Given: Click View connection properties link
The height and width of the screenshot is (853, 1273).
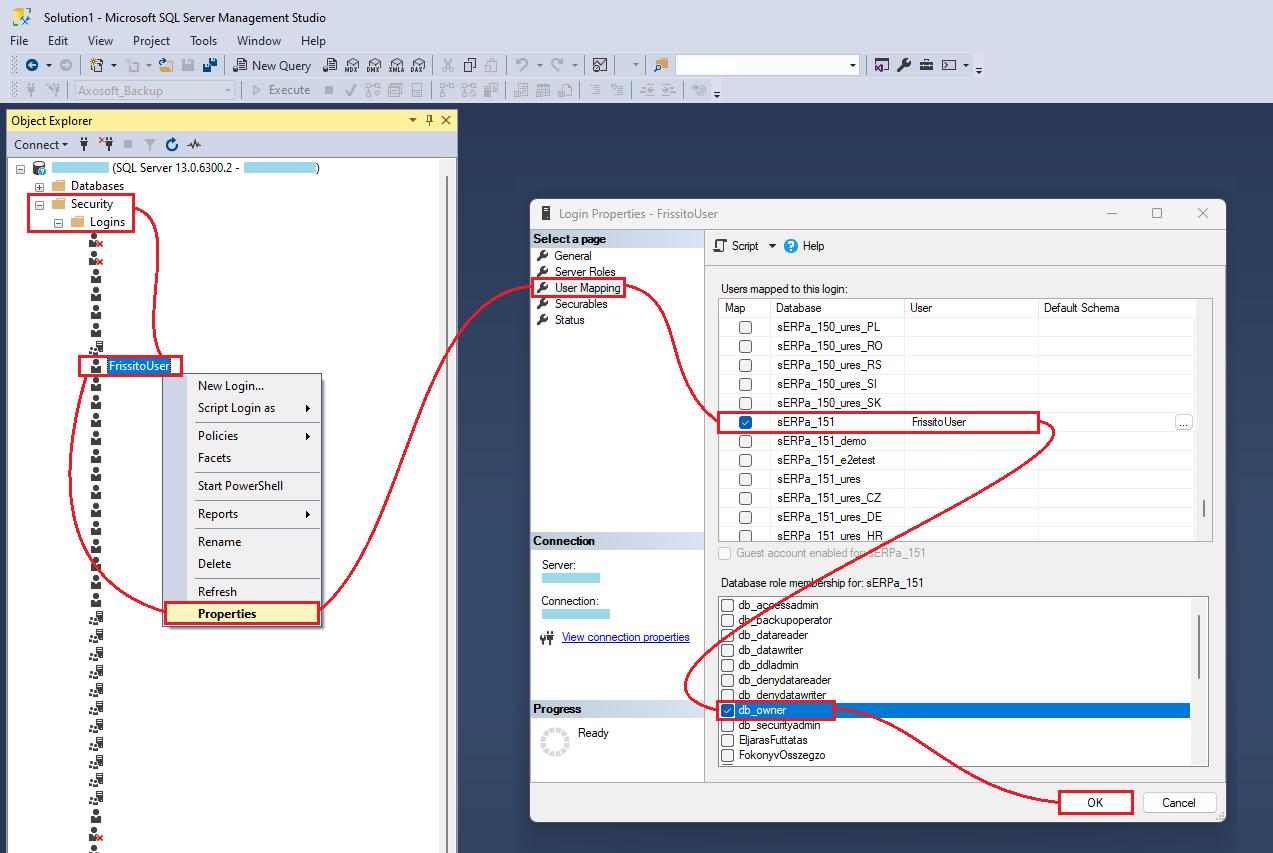Looking at the screenshot, I should [x=625, y=637].
